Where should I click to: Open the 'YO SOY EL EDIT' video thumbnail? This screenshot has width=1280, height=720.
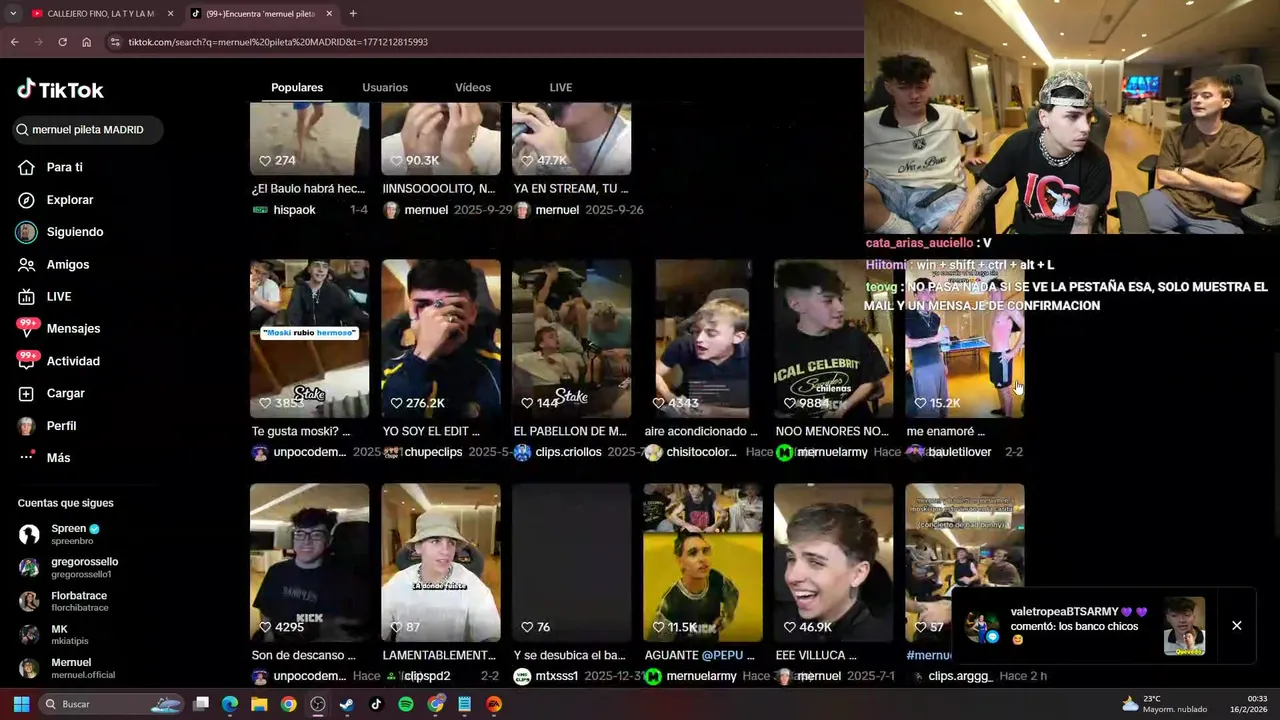440,338
